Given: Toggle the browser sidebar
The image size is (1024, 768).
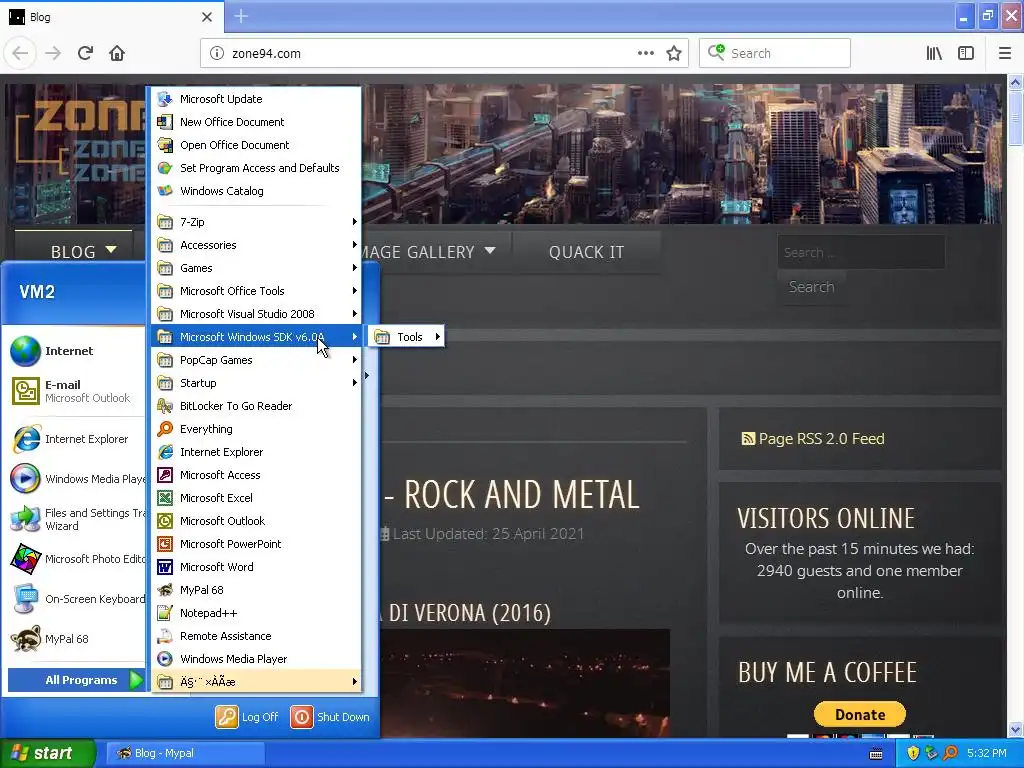Looking at the screenshot, I should (x=966, y=54).
